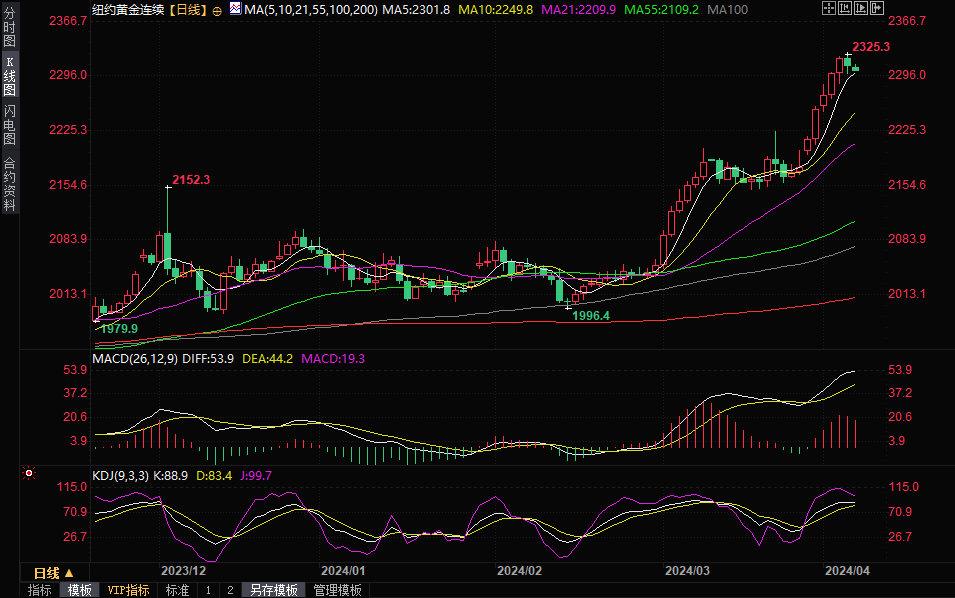Switch to template number 2

pyautogui.click(x=230, y=590)
